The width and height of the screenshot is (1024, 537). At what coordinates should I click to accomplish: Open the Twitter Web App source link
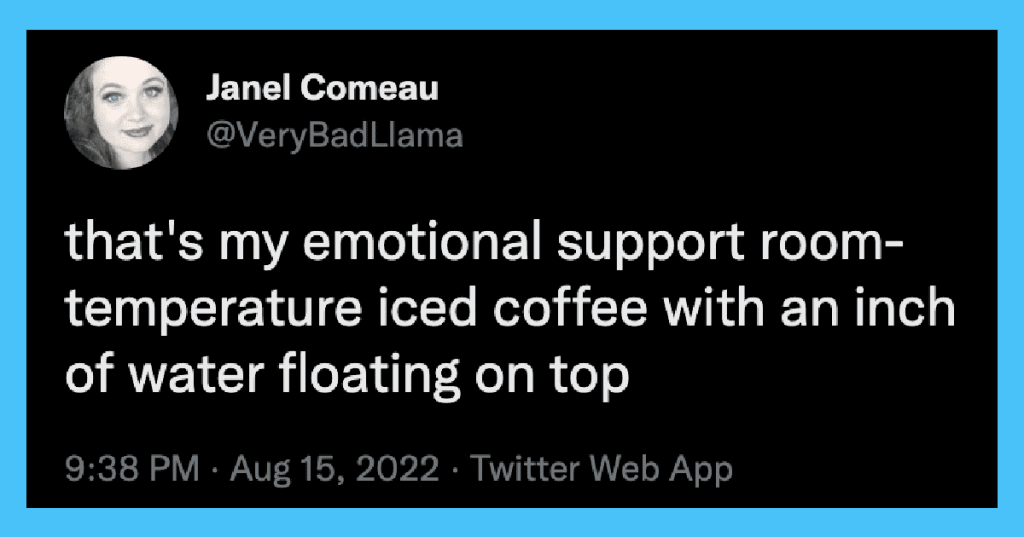tap(601, 469)
